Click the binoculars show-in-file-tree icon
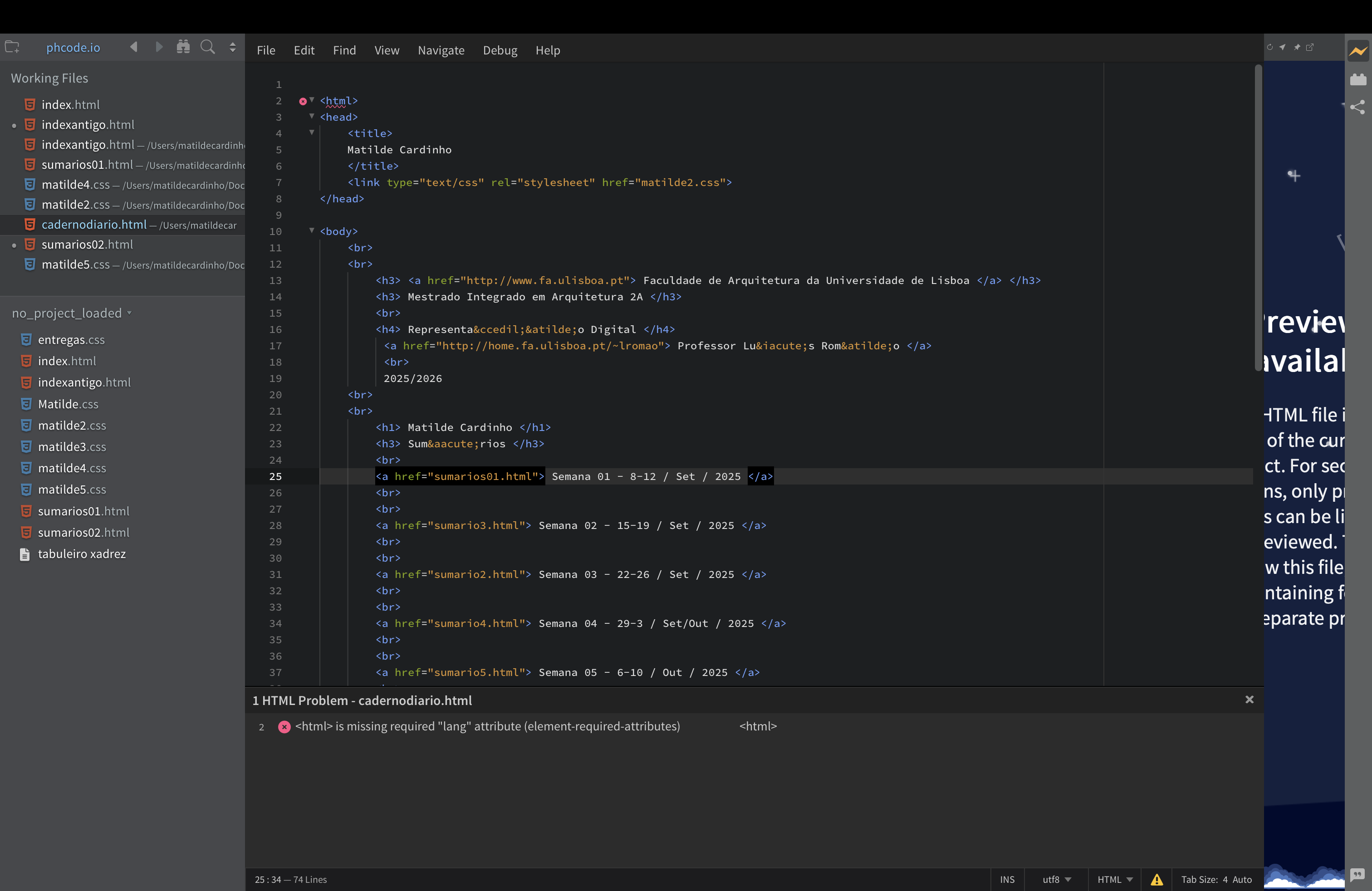Screen dimensions: 1372x891 pos(183,47)
